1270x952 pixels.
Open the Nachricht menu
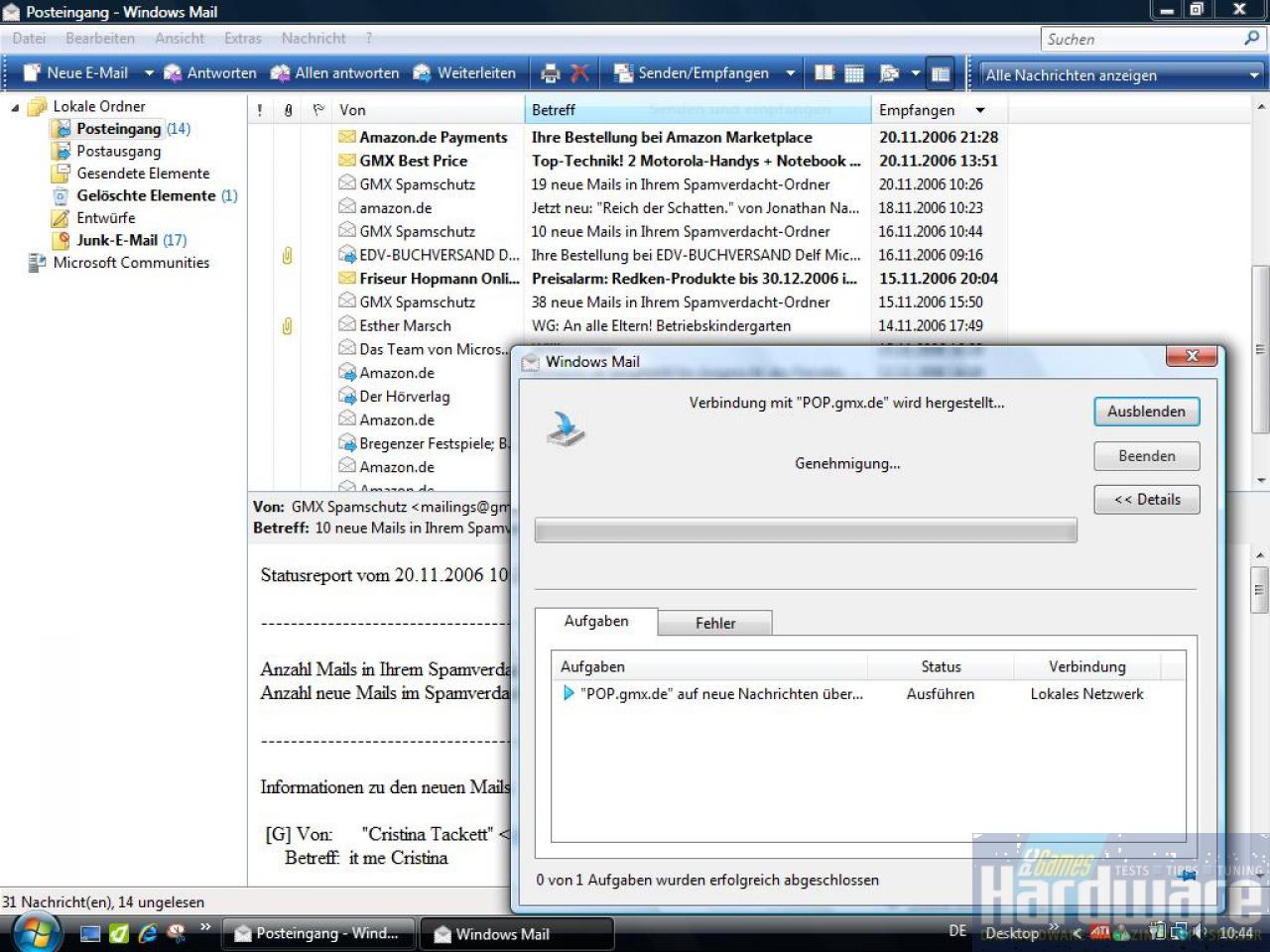click(x=314, y=39)
